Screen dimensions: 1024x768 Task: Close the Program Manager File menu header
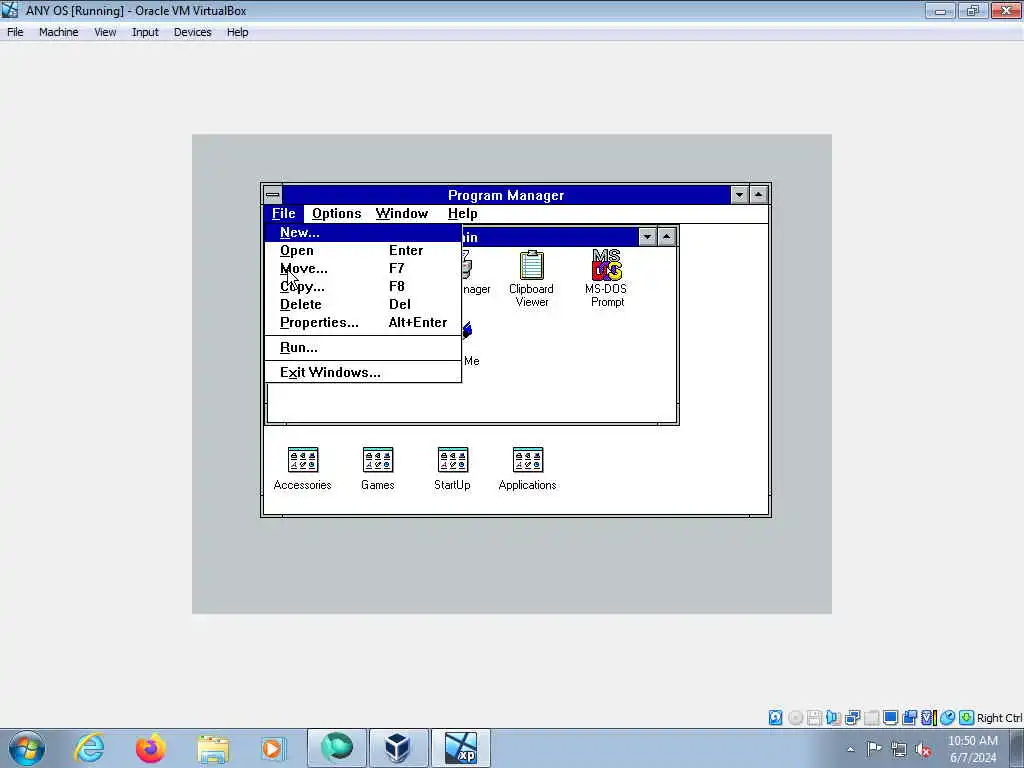284,214
